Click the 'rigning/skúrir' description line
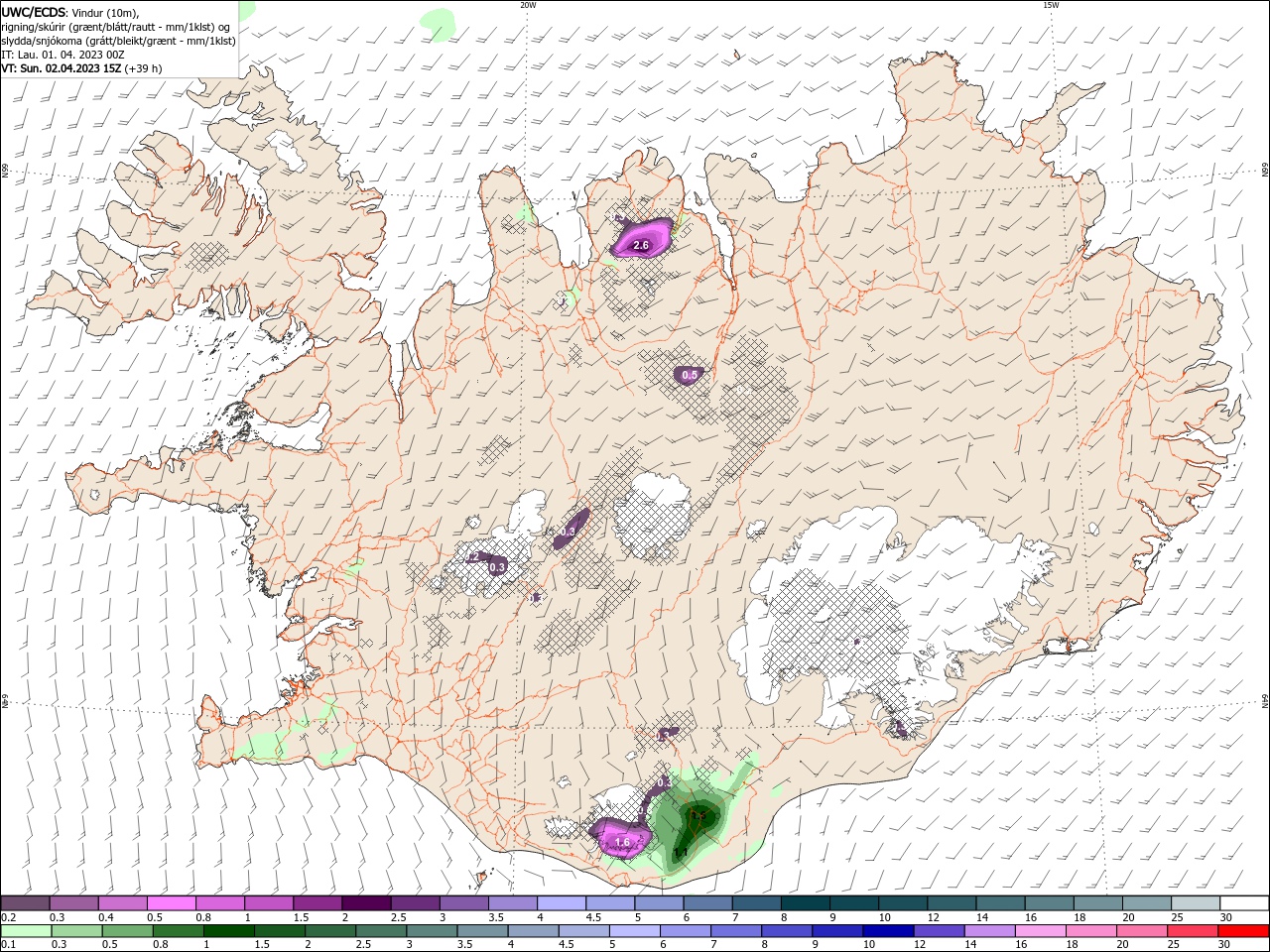 click(115, 28)
